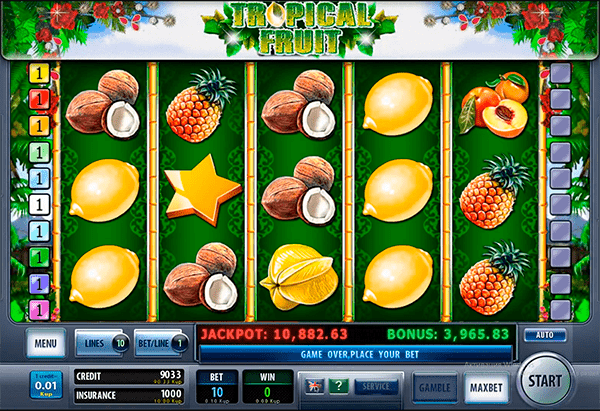The width and height of the screenshot is (600, 411).
Task: Hit the START spin button
Action: tap(545, 381)
